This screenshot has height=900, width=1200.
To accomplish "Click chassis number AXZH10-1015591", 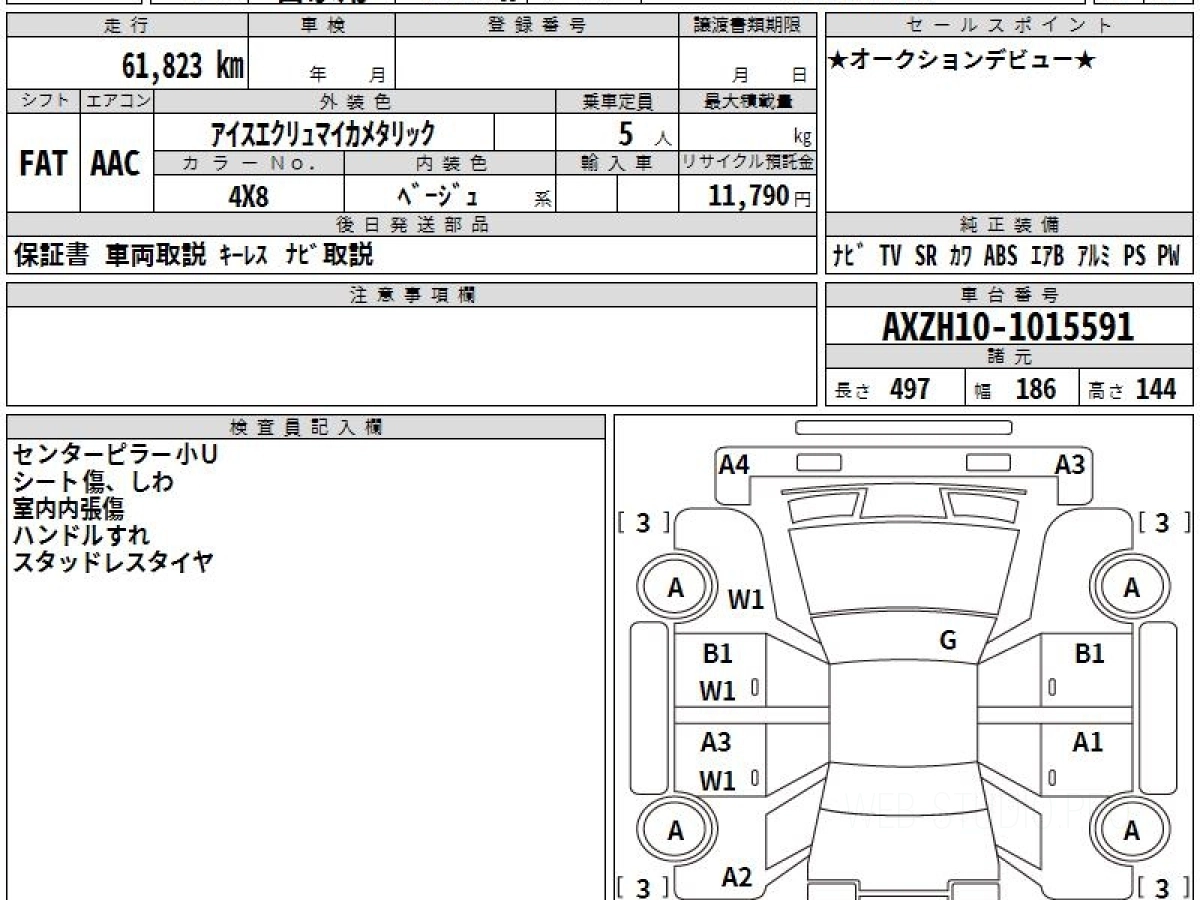I will point(1008,326).
